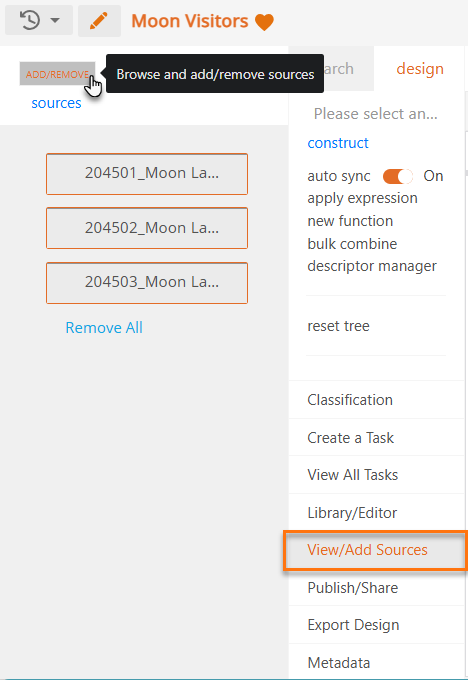Open the version history clock icon

(30, 20)
